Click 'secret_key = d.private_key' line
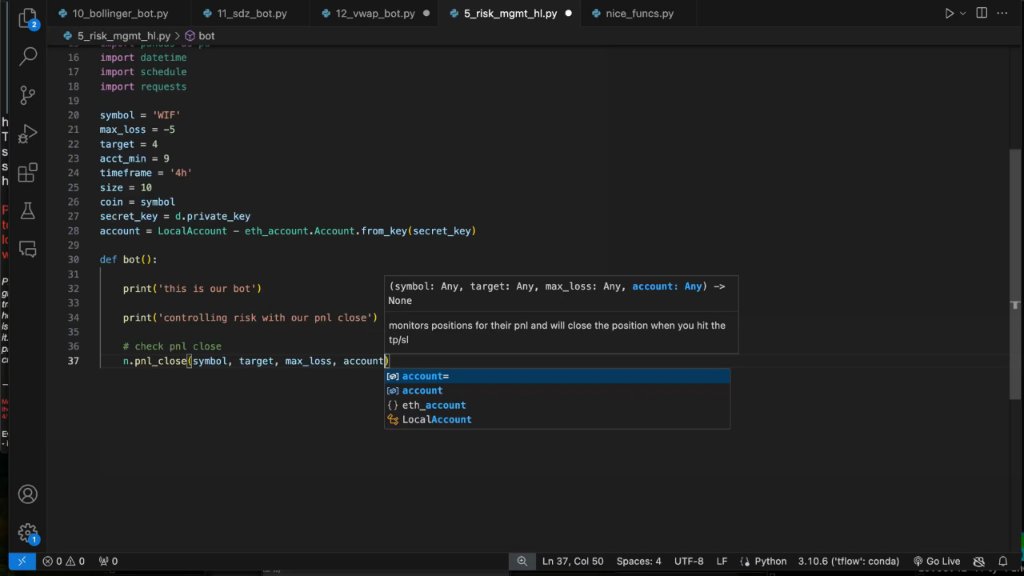The height and width of the screenshot is (576, 1024). tap(175, 216)
